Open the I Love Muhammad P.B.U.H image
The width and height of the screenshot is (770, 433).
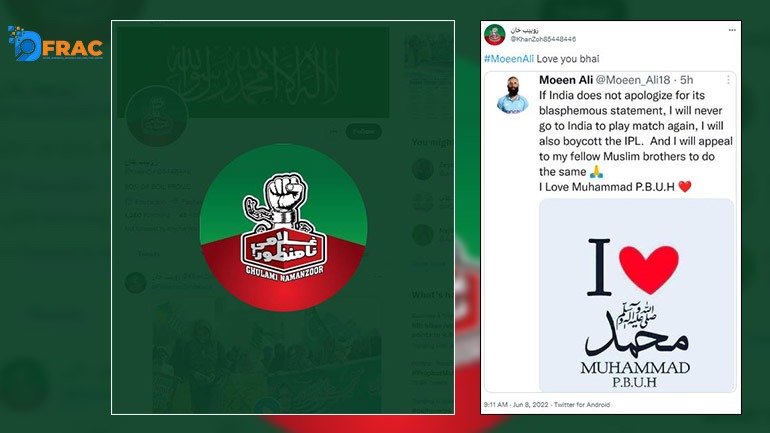pos(636,295)
